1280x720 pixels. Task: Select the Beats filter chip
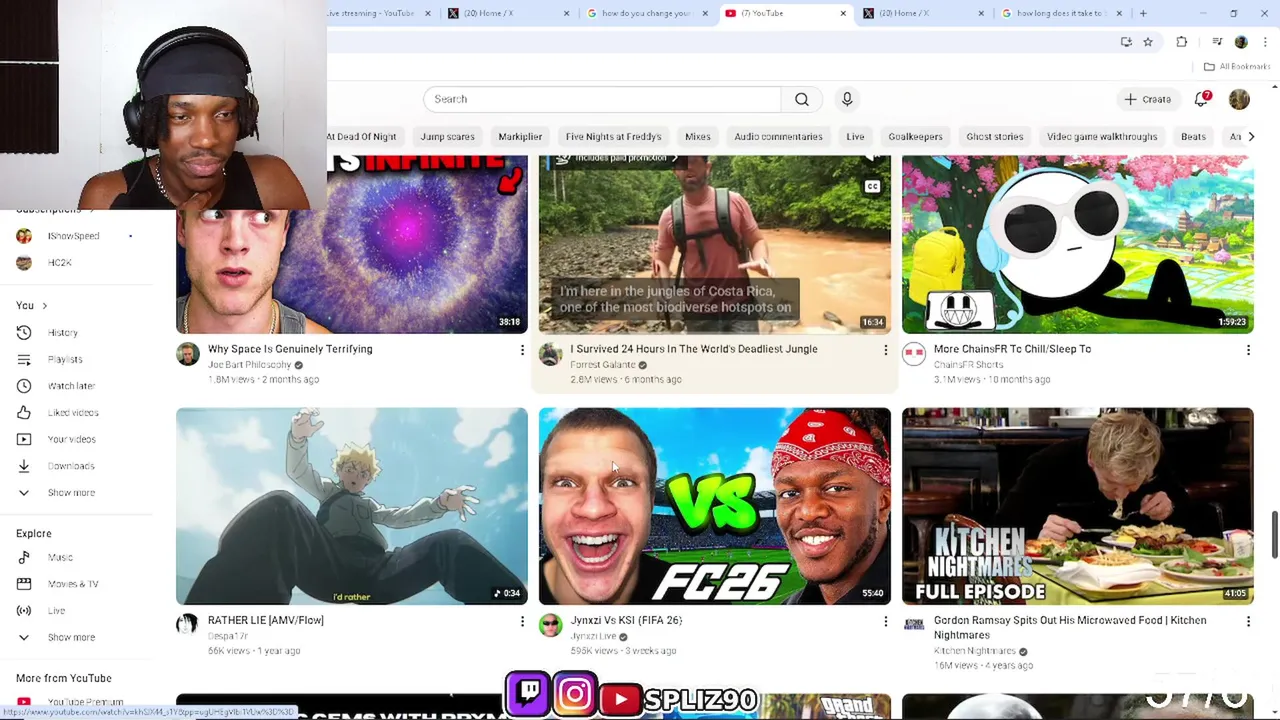click(1193, 137)
